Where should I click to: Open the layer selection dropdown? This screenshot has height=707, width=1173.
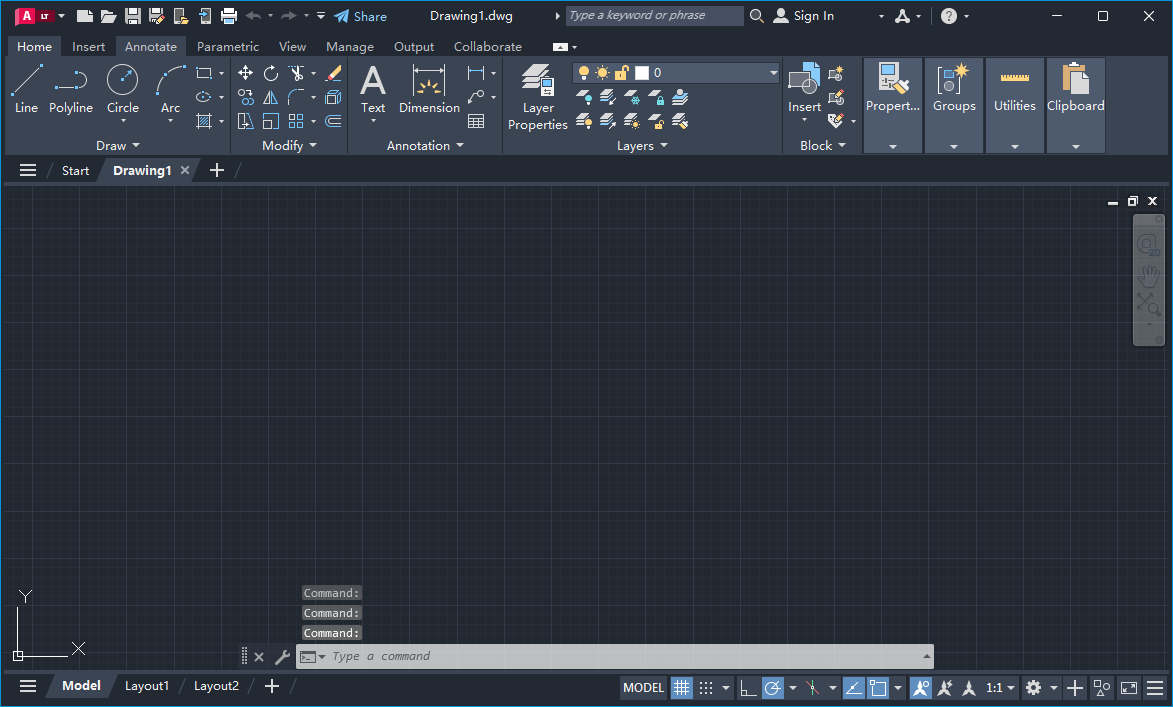(770, 72)
